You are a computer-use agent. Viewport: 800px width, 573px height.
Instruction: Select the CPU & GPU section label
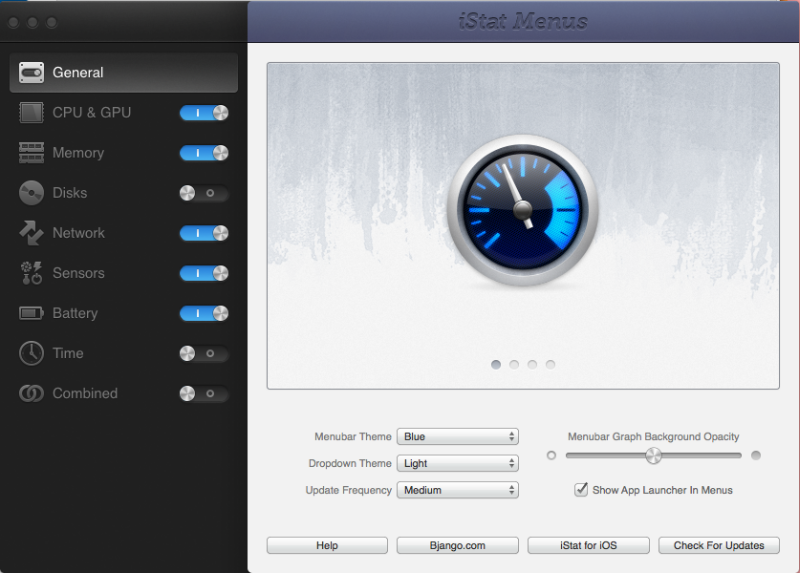pos(92,113)
